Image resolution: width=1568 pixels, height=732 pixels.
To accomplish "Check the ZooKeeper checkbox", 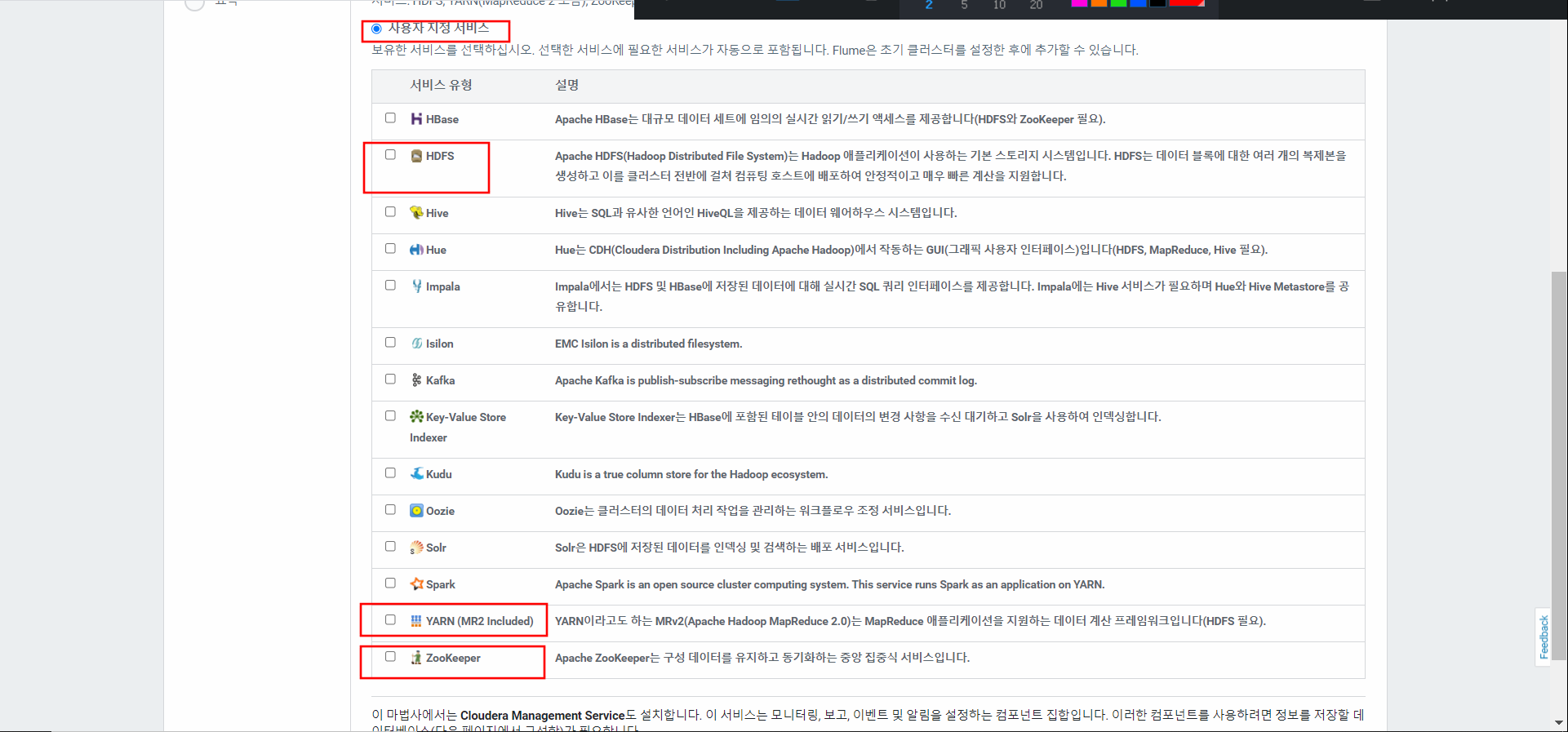I will click(x=390, y=656).
